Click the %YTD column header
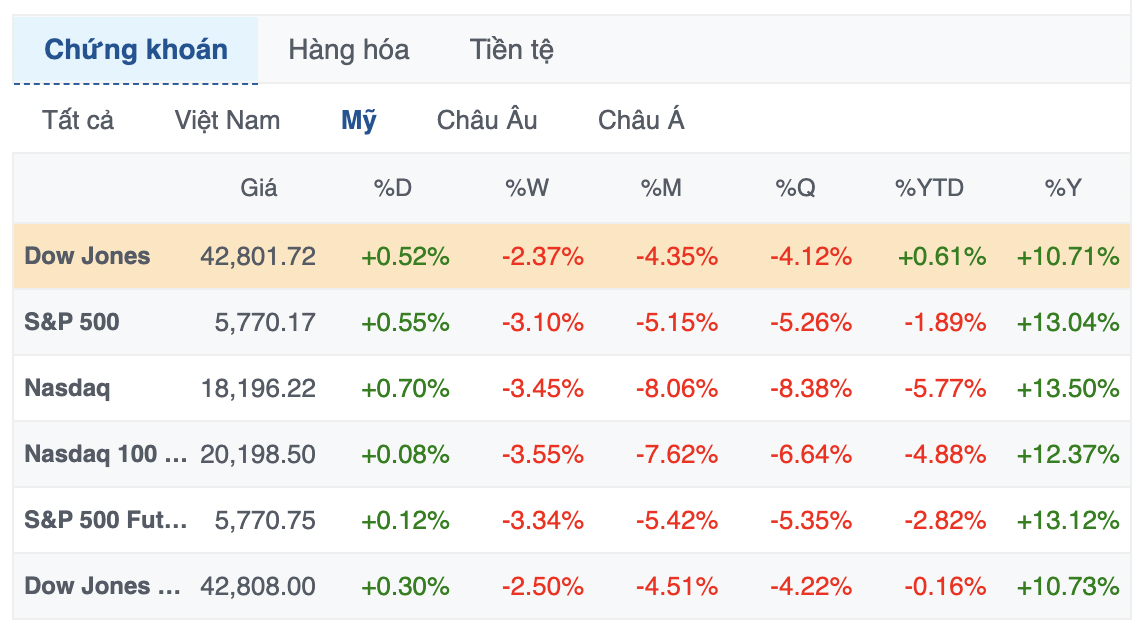Screen dimensions: 1136x636 [x=929, y=187]
